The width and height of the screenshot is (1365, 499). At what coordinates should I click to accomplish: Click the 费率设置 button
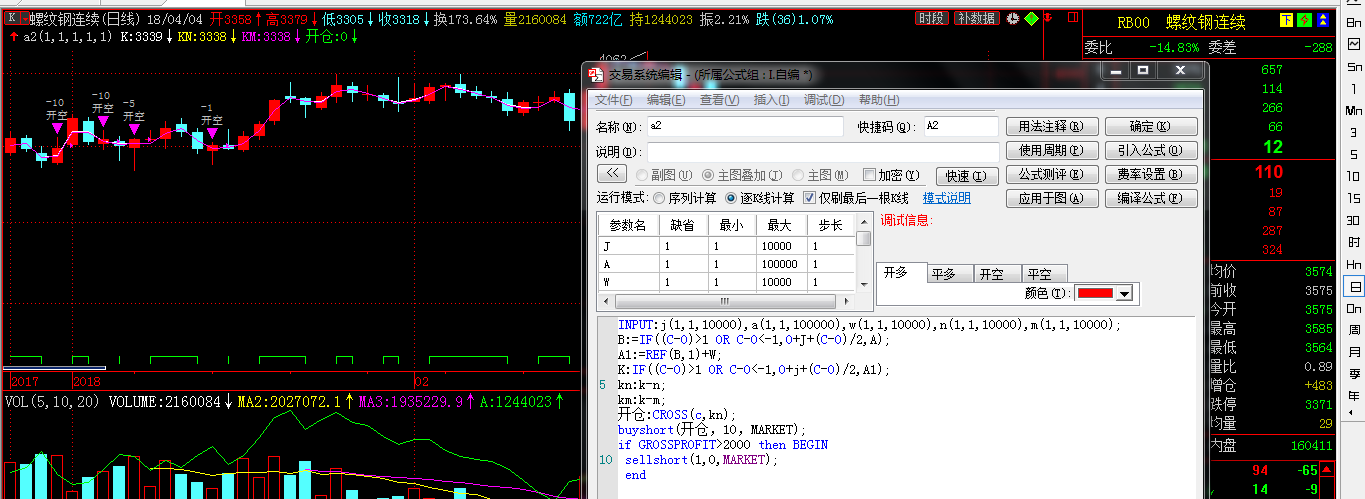1150,174
